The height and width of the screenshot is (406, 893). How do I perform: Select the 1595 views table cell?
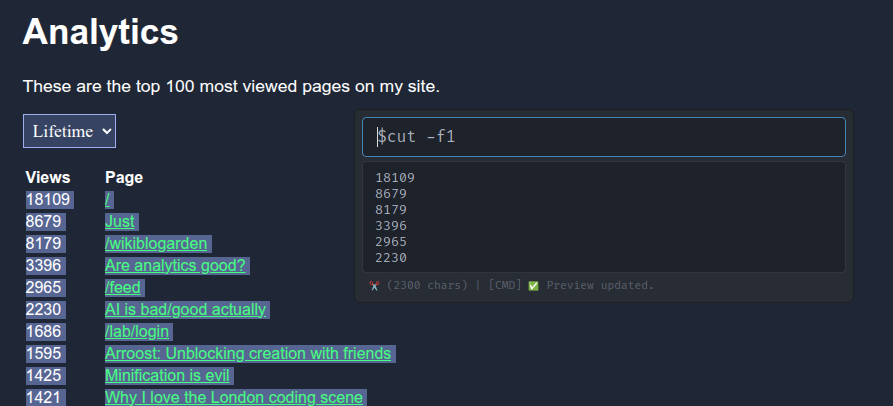(x=43, y=354)
